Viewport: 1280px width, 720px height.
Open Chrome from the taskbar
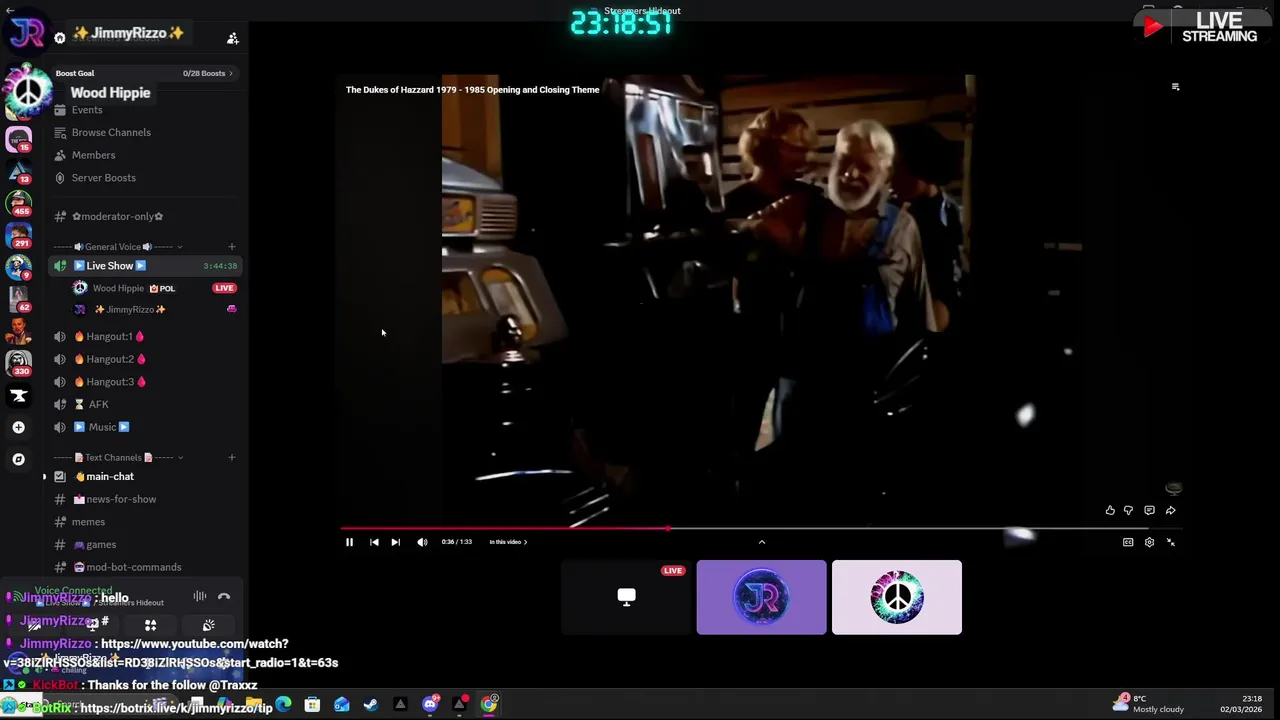click(x=489, y=705)
